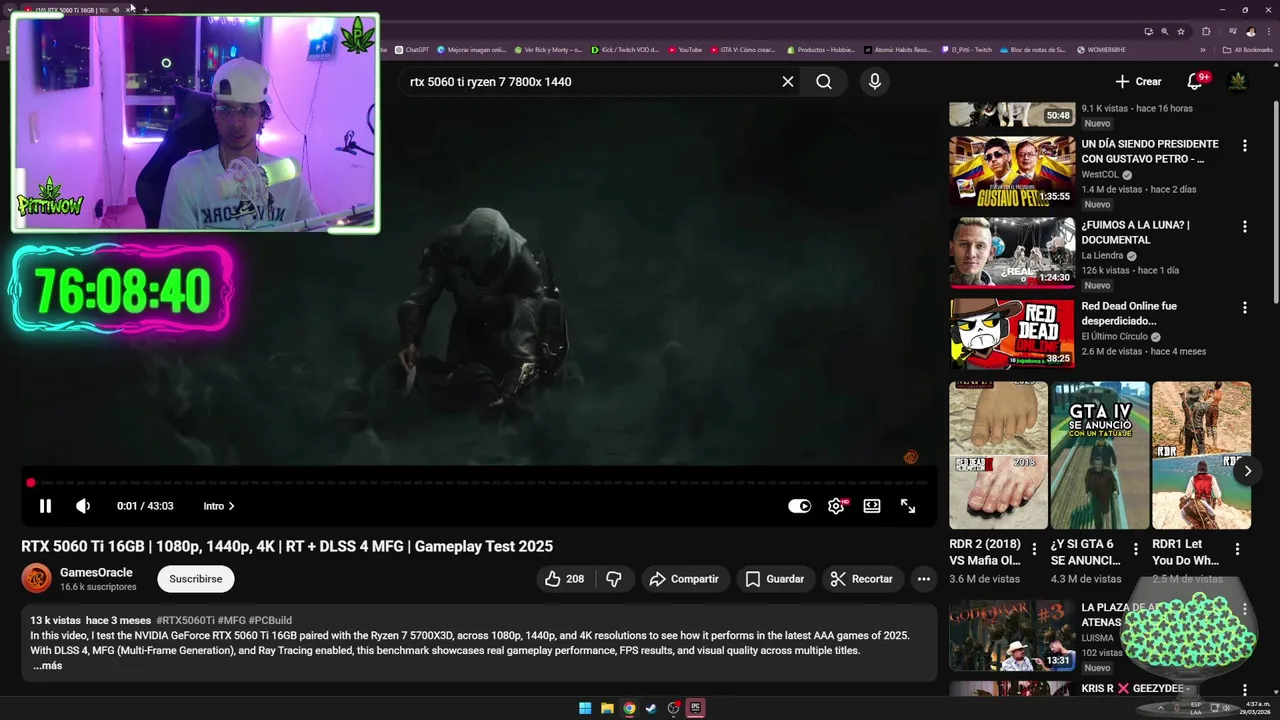The image size is (1280, 720).
Task: Open GamesOracle channel avatar
Action: tap(36, 578)
